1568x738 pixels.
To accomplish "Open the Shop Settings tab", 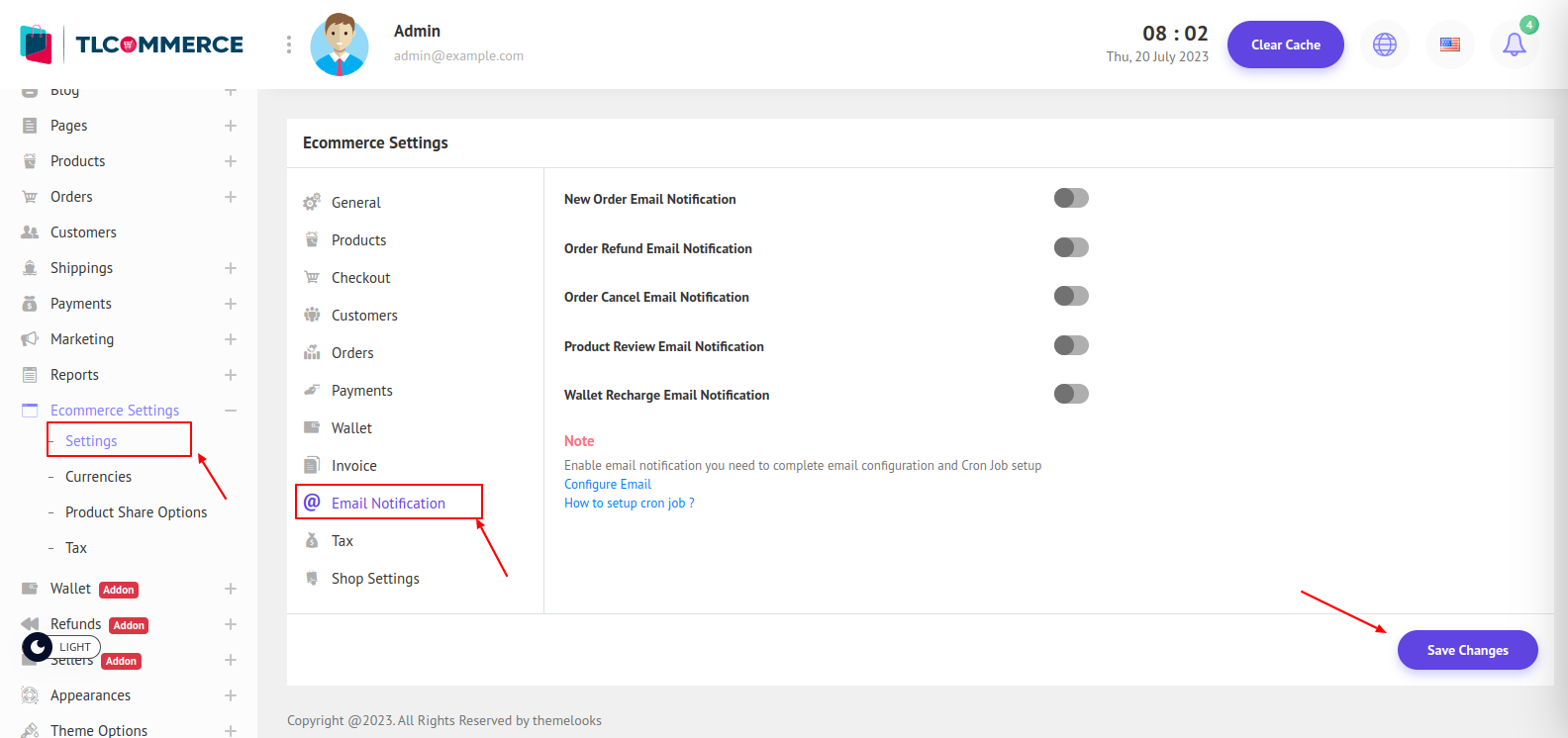I will click(x=375, y=579).
